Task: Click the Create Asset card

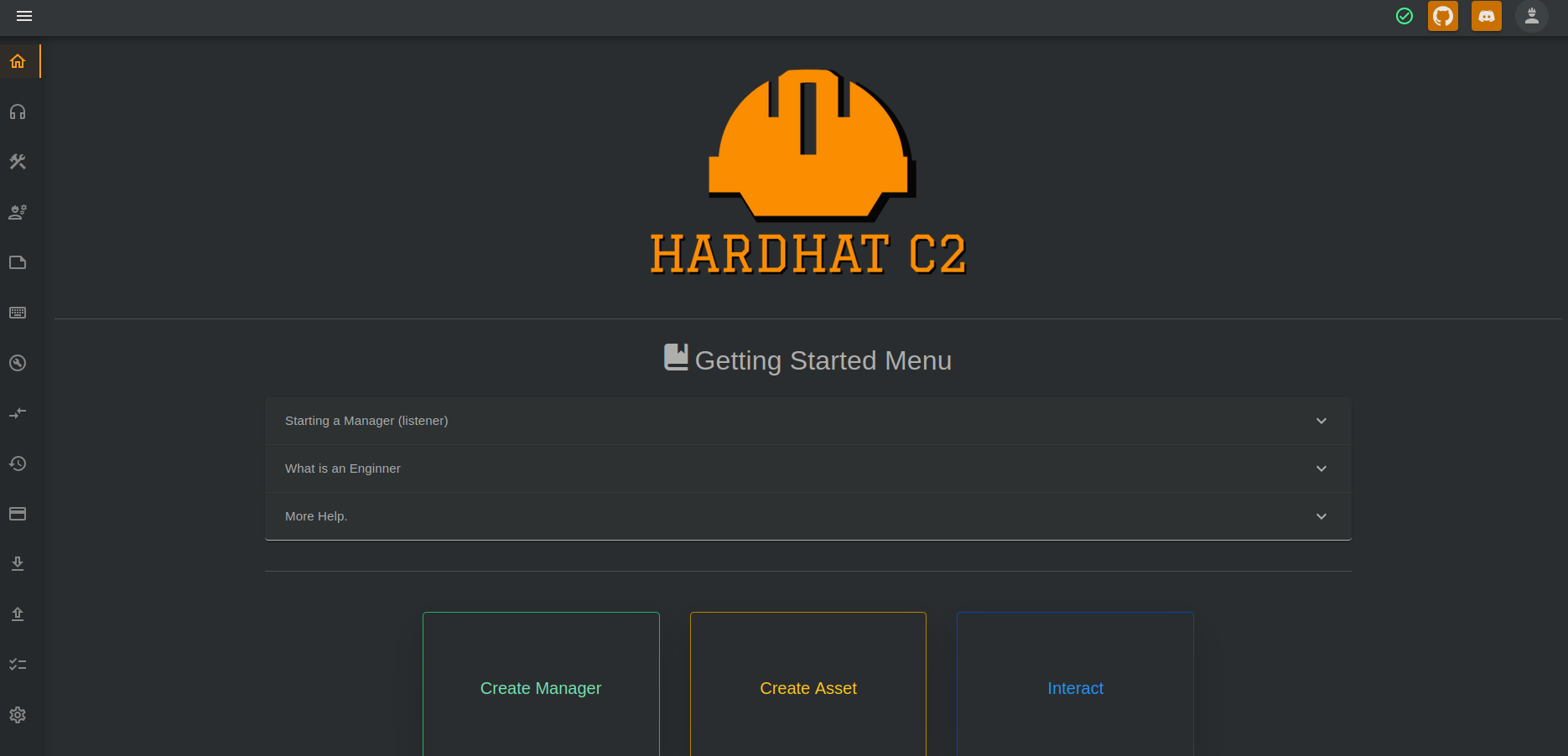Action: pos(807,687)
